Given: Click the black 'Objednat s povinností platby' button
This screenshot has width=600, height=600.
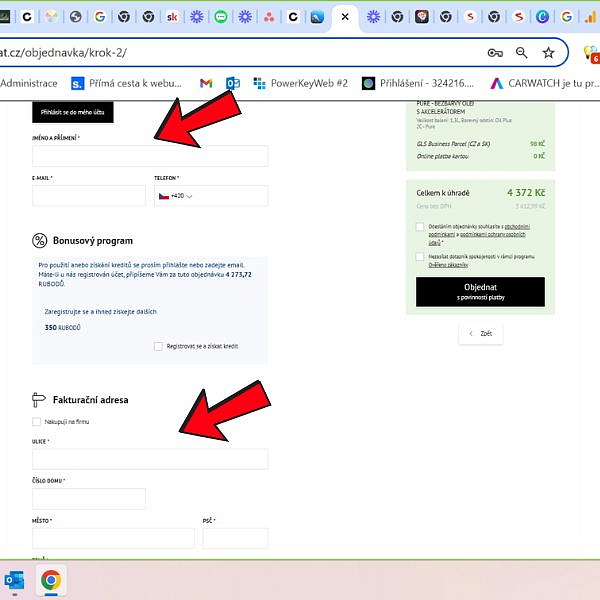Looking at the screenshot, I should (480, 292).
